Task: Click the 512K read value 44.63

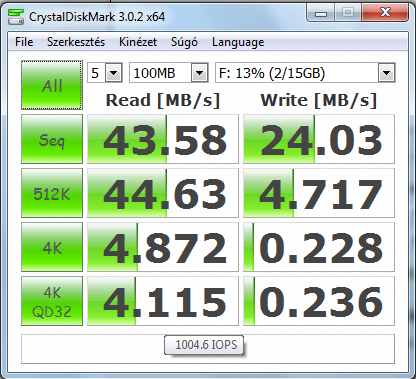Action: pos(163,193)
